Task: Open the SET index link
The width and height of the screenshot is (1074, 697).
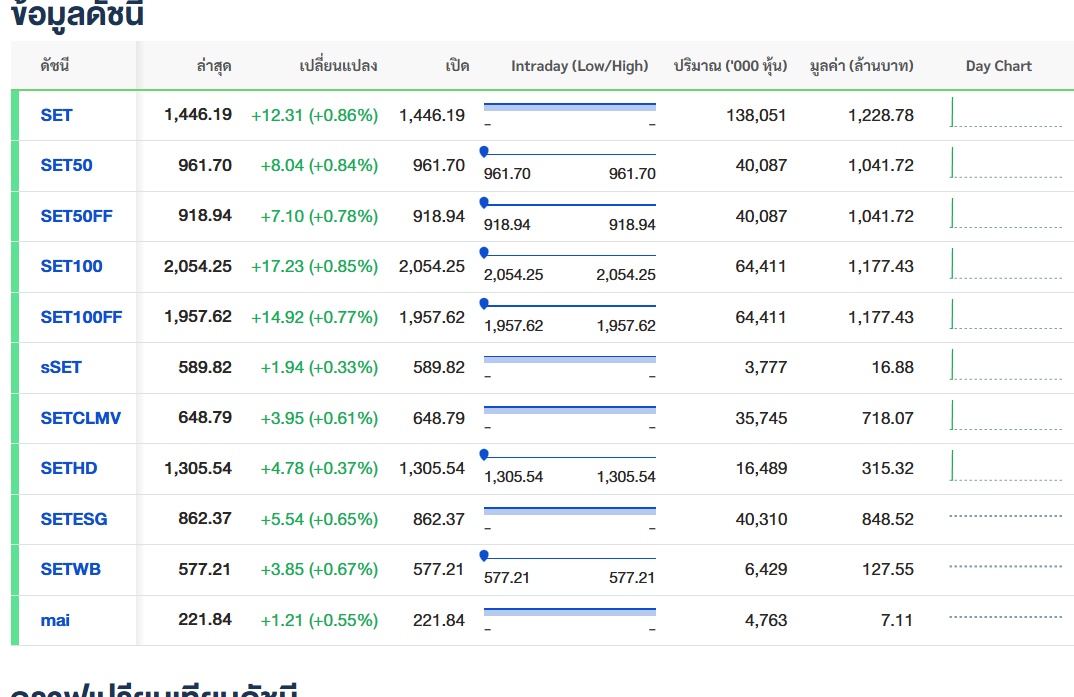Action: click(56, 115)
